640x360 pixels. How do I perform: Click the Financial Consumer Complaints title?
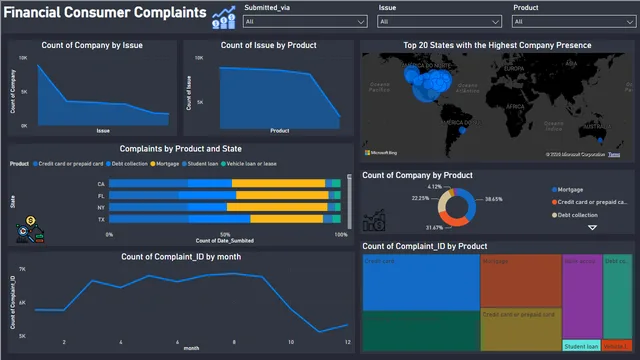[105, 12]
